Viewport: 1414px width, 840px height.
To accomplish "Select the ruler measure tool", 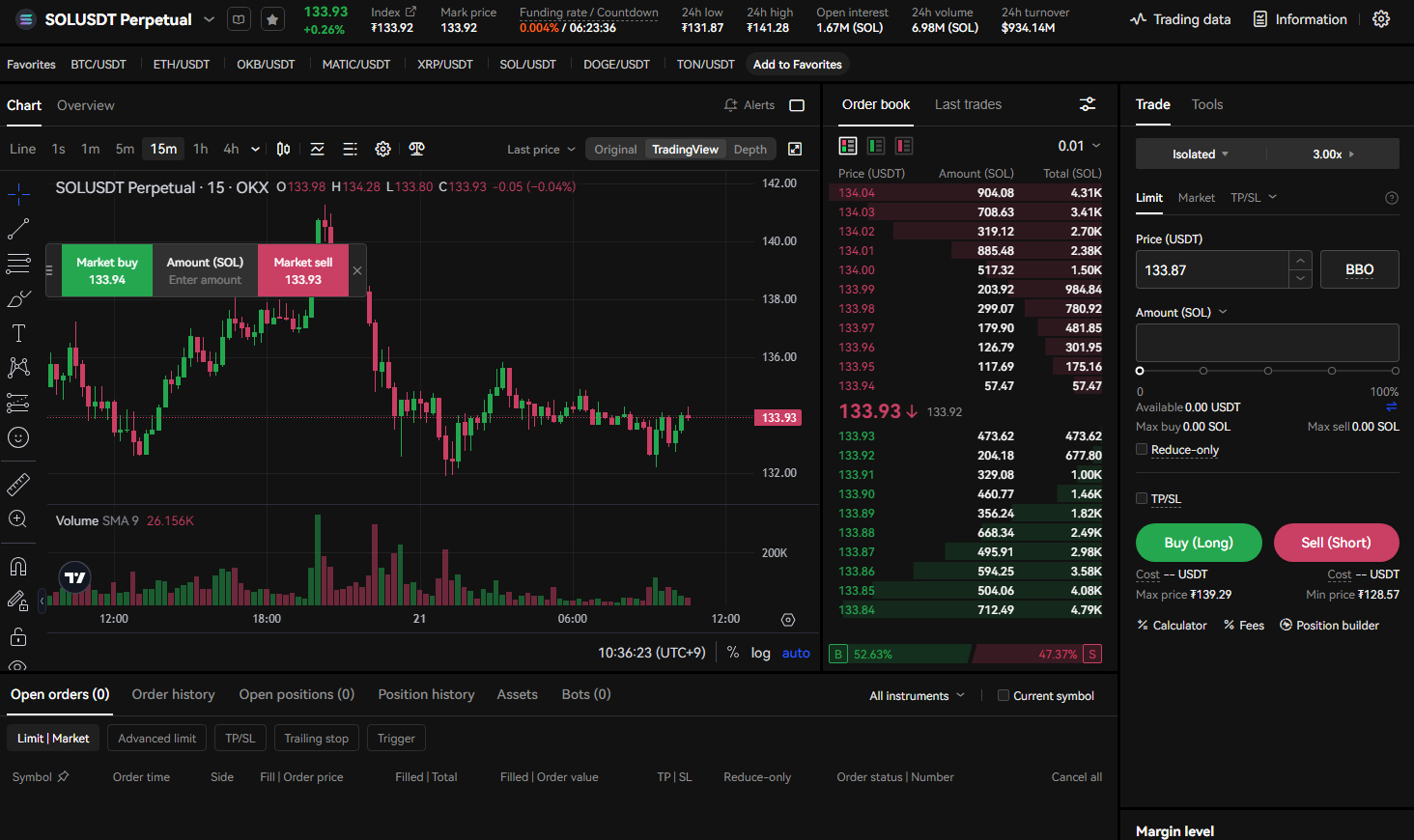I will pyautogui.click(x=18, y=484).
